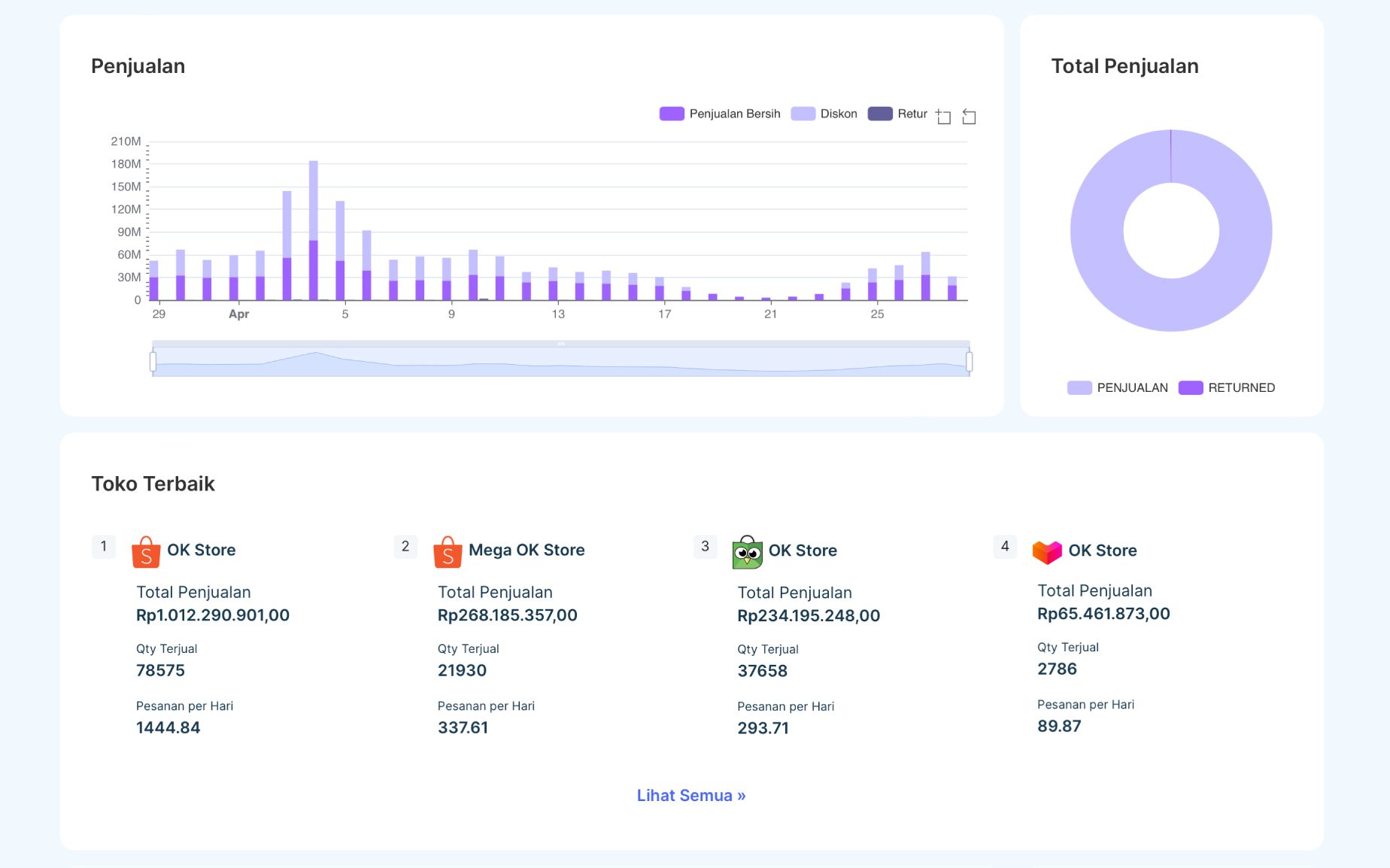The image size is (1390, 868).
Task: Open the Lihat Semua link
Action: tap(690, 795)
